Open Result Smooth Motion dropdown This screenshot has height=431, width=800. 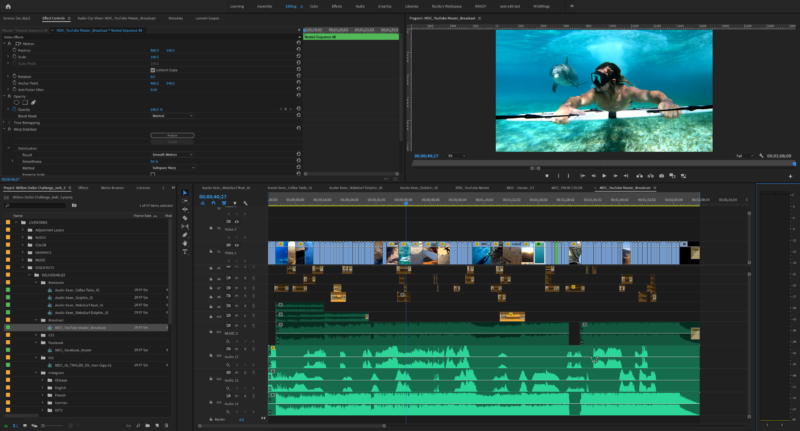(172, 155)
